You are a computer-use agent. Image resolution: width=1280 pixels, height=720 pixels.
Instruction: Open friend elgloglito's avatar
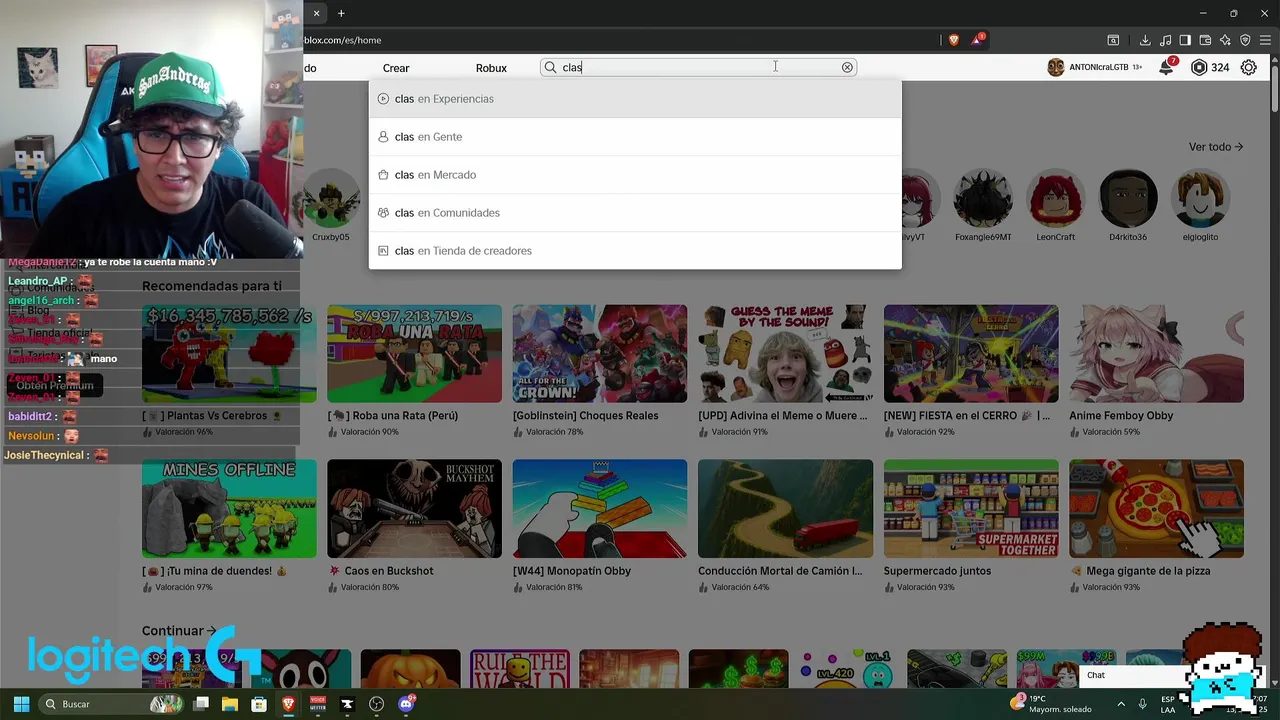pyautogui.click(x=1200, y=199)
